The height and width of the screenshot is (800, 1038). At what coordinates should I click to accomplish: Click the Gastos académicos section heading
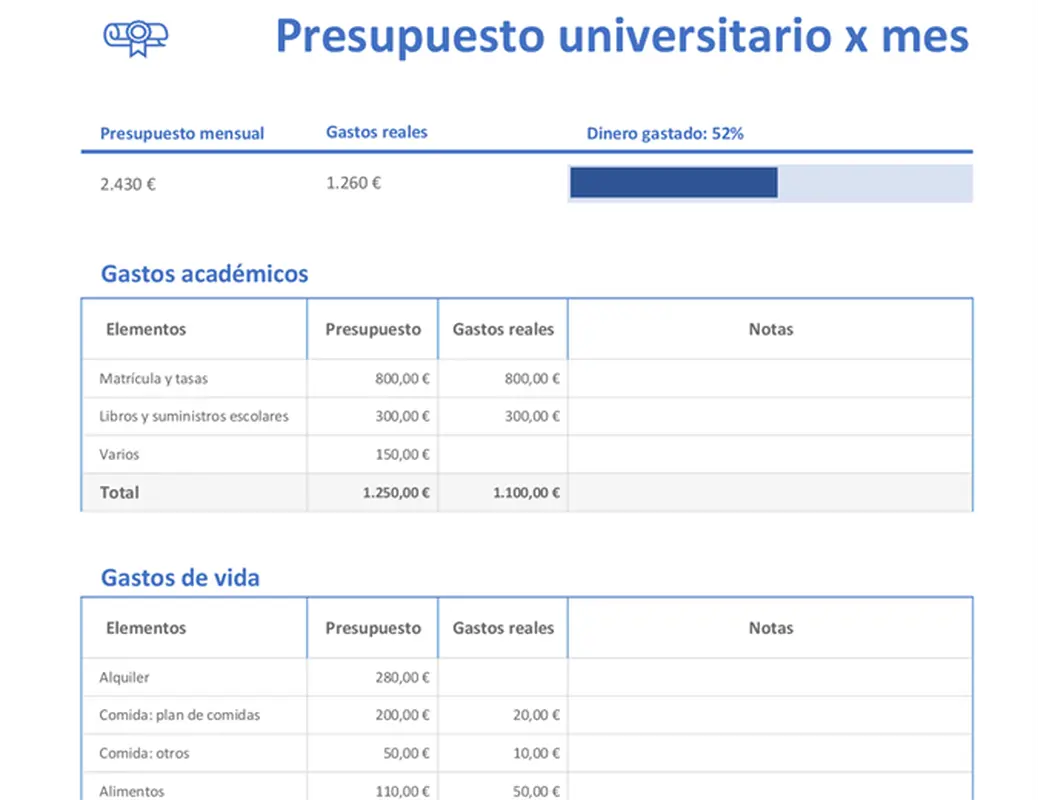(204, 274)
